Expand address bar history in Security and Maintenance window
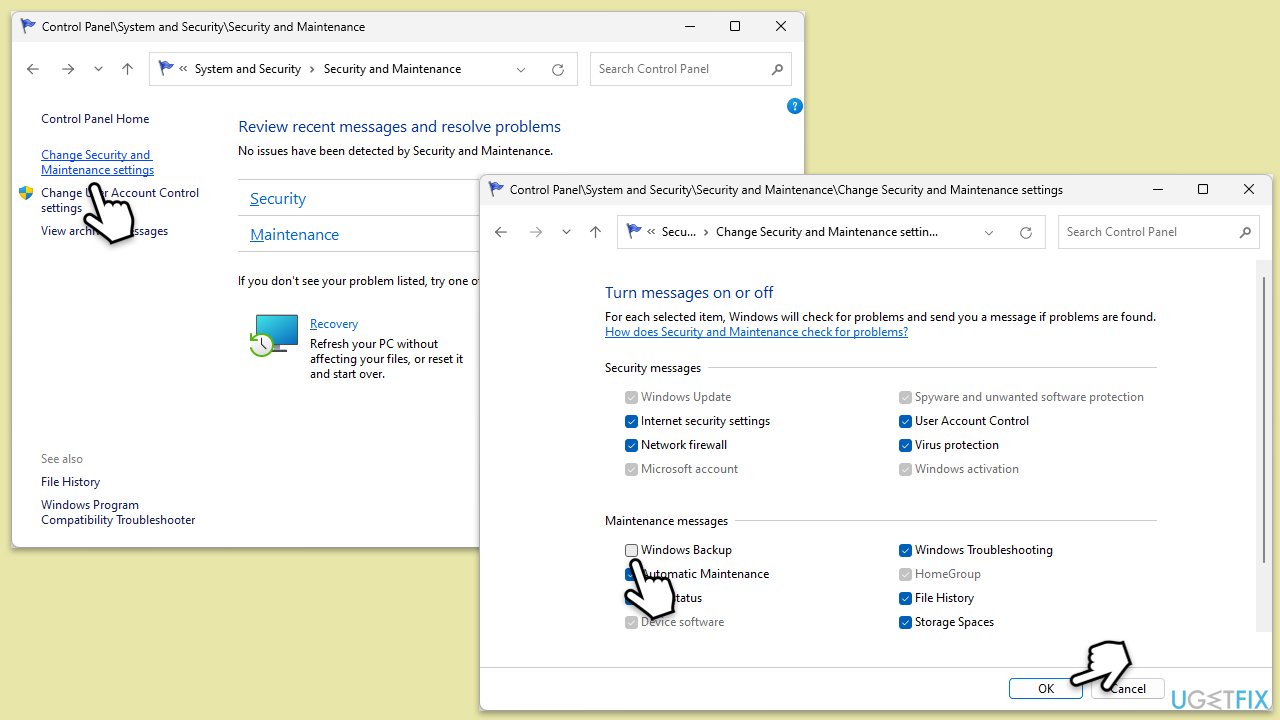Viewport: 1280px width, 720px height. (521, 69)
